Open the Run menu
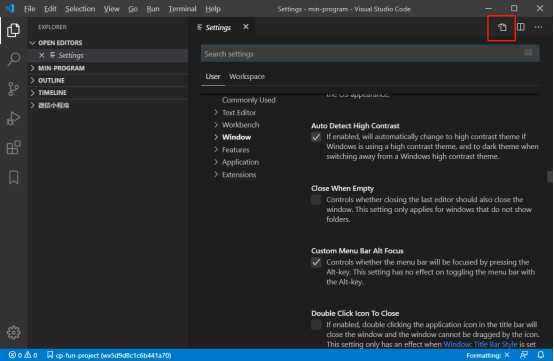Screen dimensions: 554x361 coord(153,9)
